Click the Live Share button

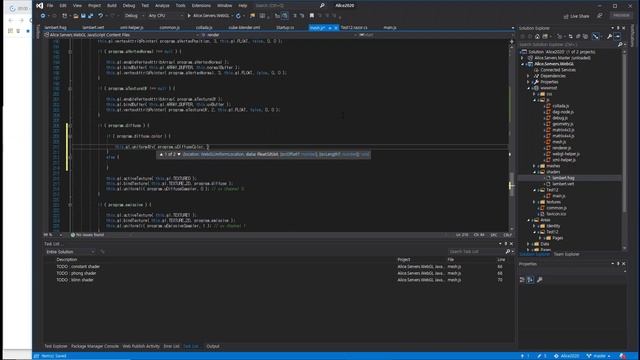pyautogui.click(x=576, y=16)
